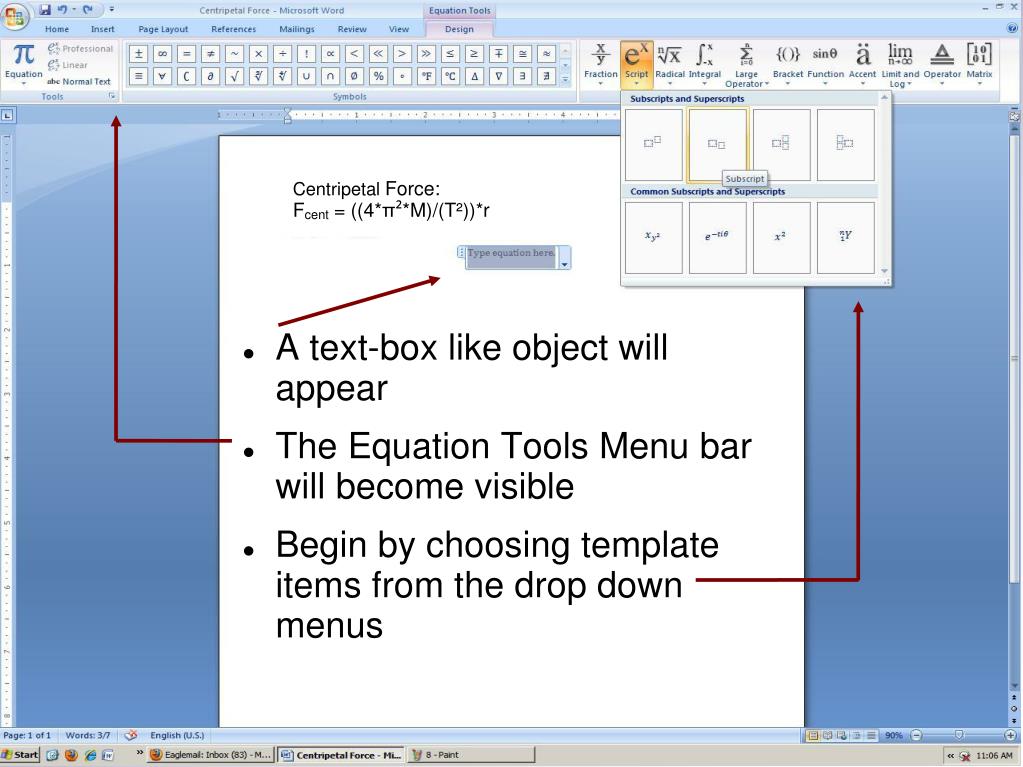Expand the Symbols gallery more arrow
The width and height of the screenshot is (1023, 767).
coord(566,79)
